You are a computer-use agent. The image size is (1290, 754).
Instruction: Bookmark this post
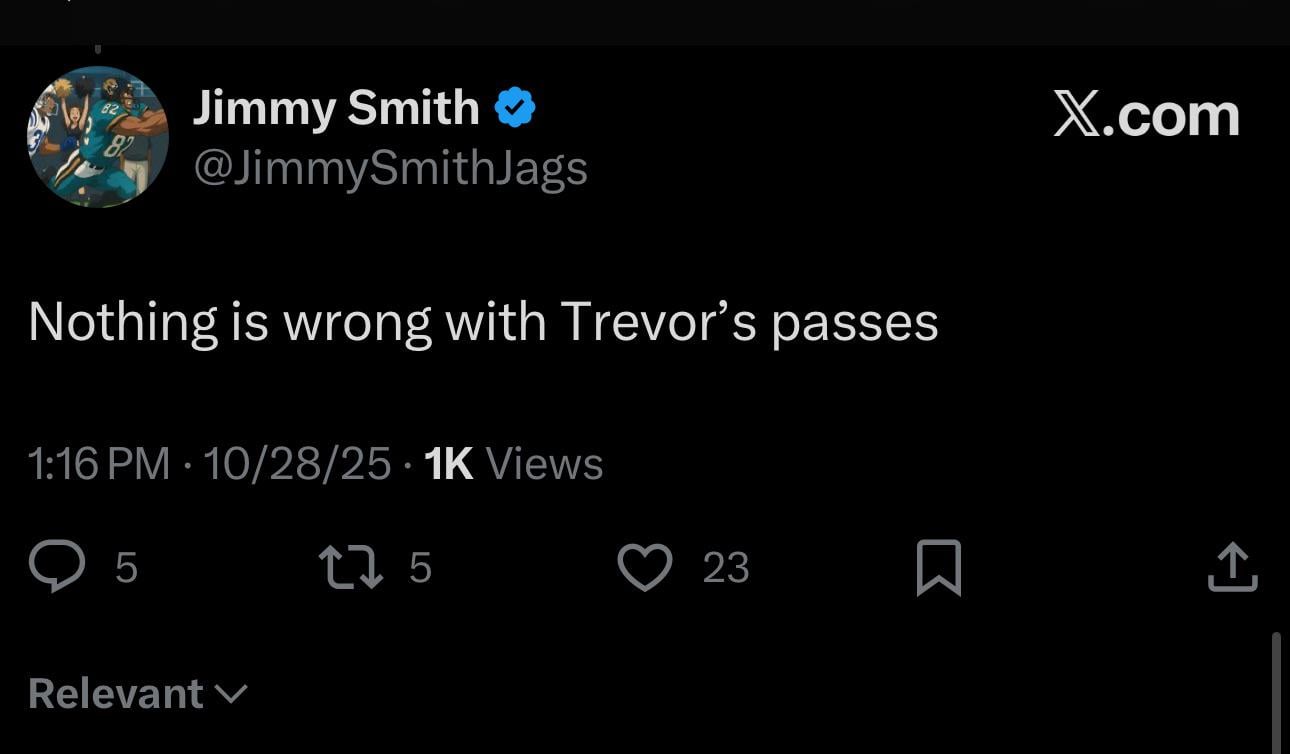[x=938, y=567]
